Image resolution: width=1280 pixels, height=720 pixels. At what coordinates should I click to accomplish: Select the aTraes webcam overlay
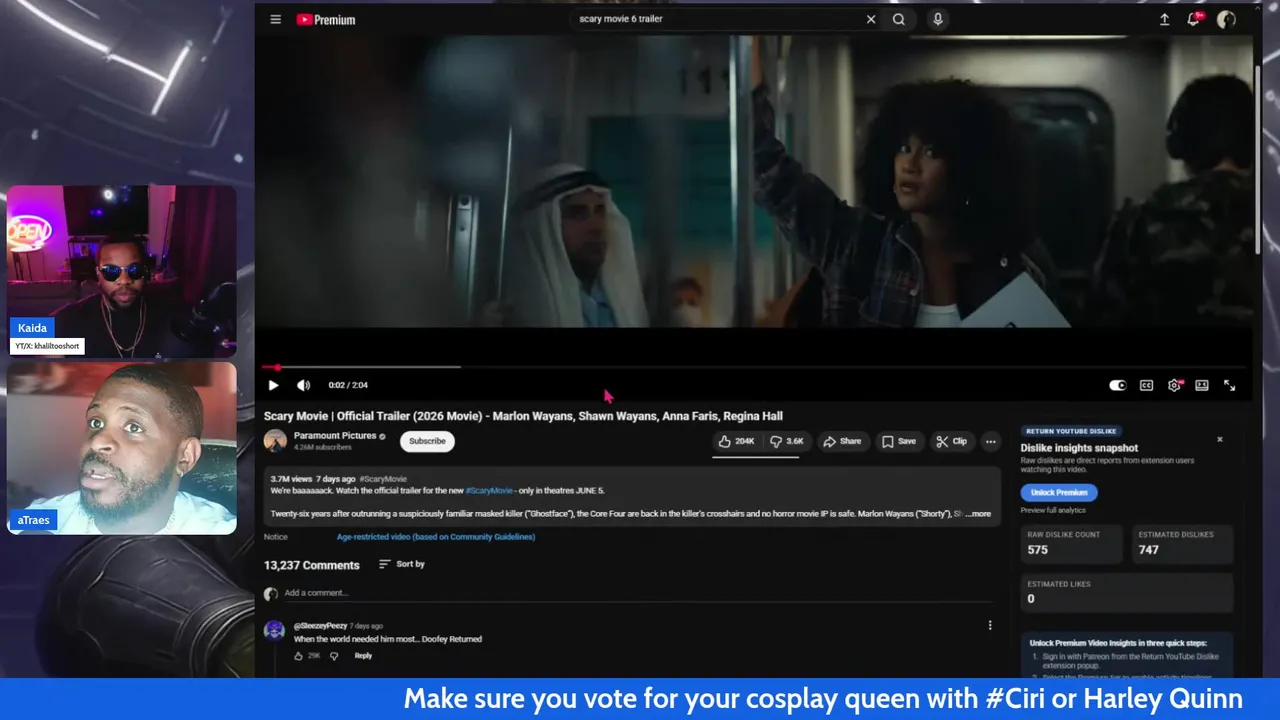(x=122, y=448)
